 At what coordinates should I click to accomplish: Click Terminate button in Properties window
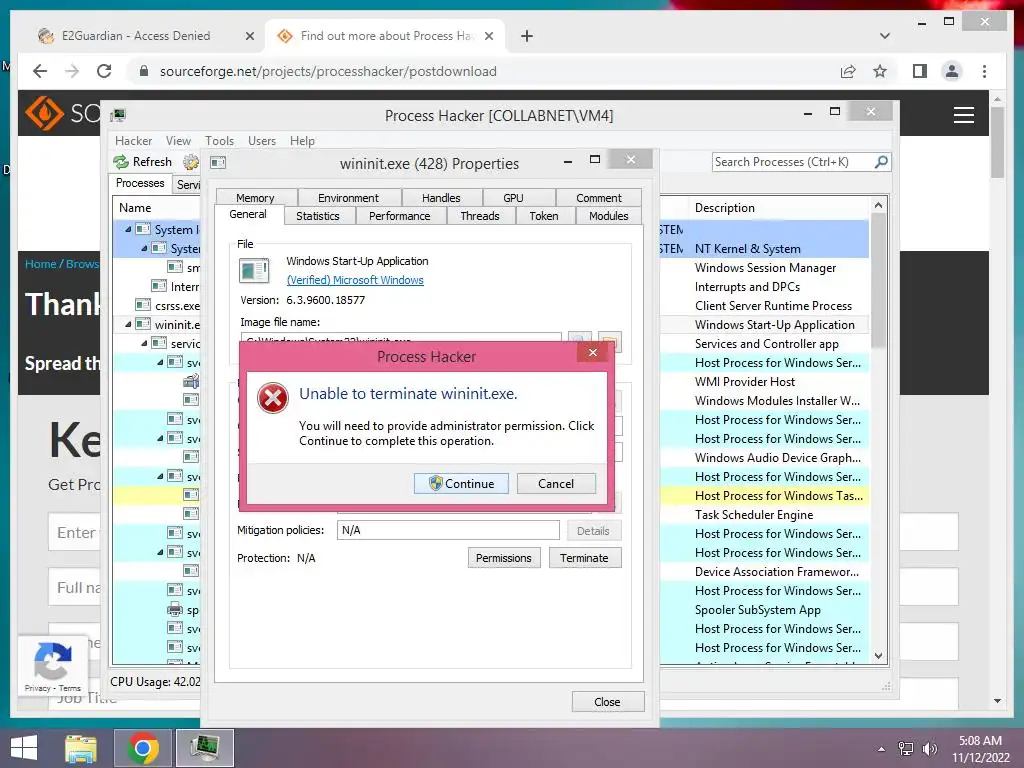point(584,558)
